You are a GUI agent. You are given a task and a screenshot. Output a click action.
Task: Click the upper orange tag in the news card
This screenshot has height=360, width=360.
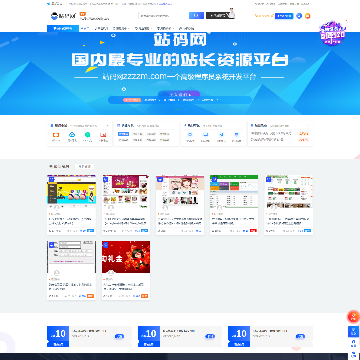coord(304,133)
